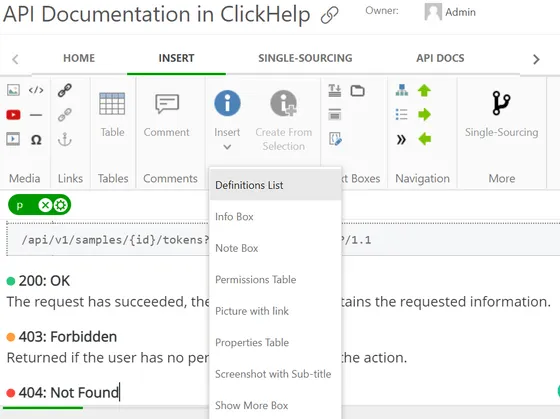Screen dimensions: 560x419
Task: Insert an anchor bookmark
Action: (65, 139)
